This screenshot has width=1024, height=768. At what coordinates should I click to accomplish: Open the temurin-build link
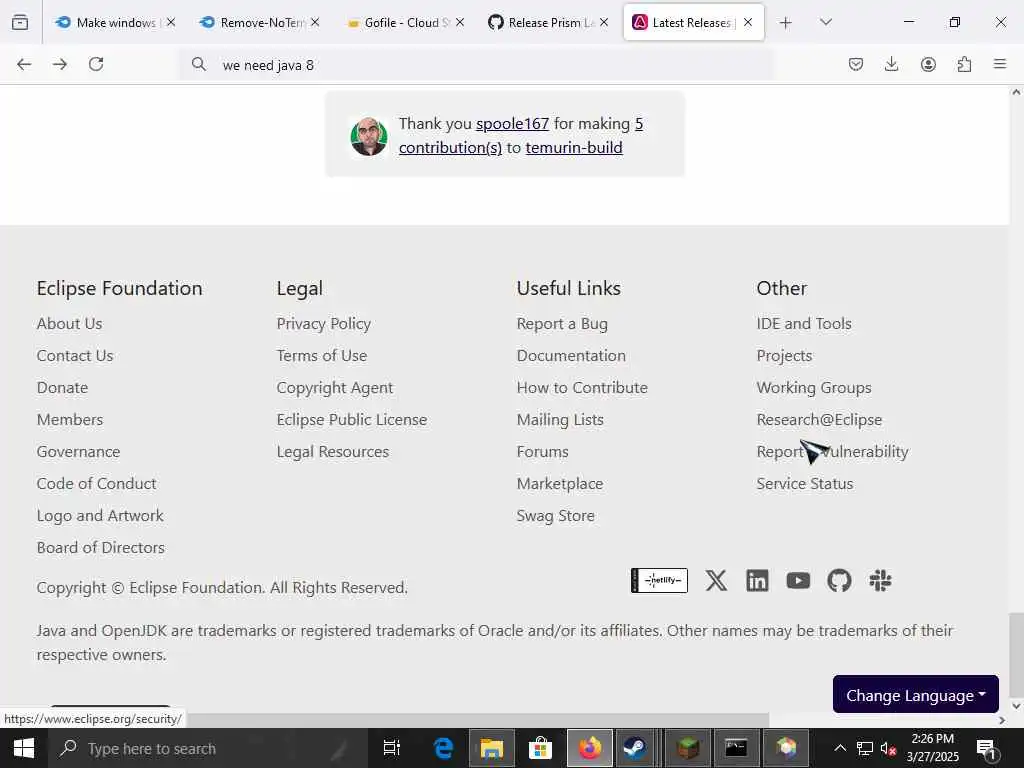tap(574, 148)
